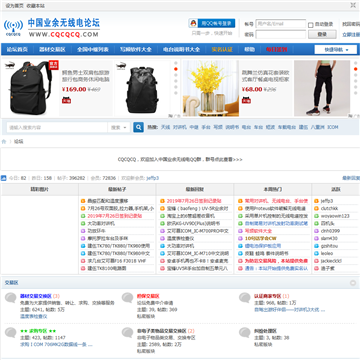
Task: Click 设为首页 at top left
Action: [15, 6]
